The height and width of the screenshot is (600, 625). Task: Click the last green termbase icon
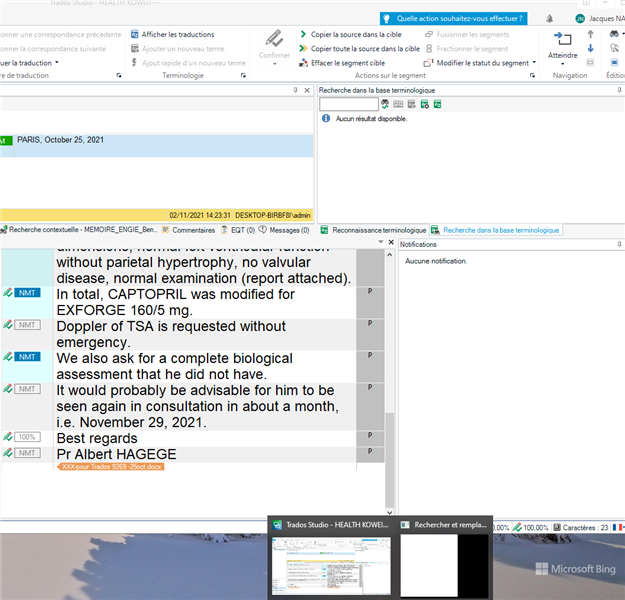pos(437,104)
